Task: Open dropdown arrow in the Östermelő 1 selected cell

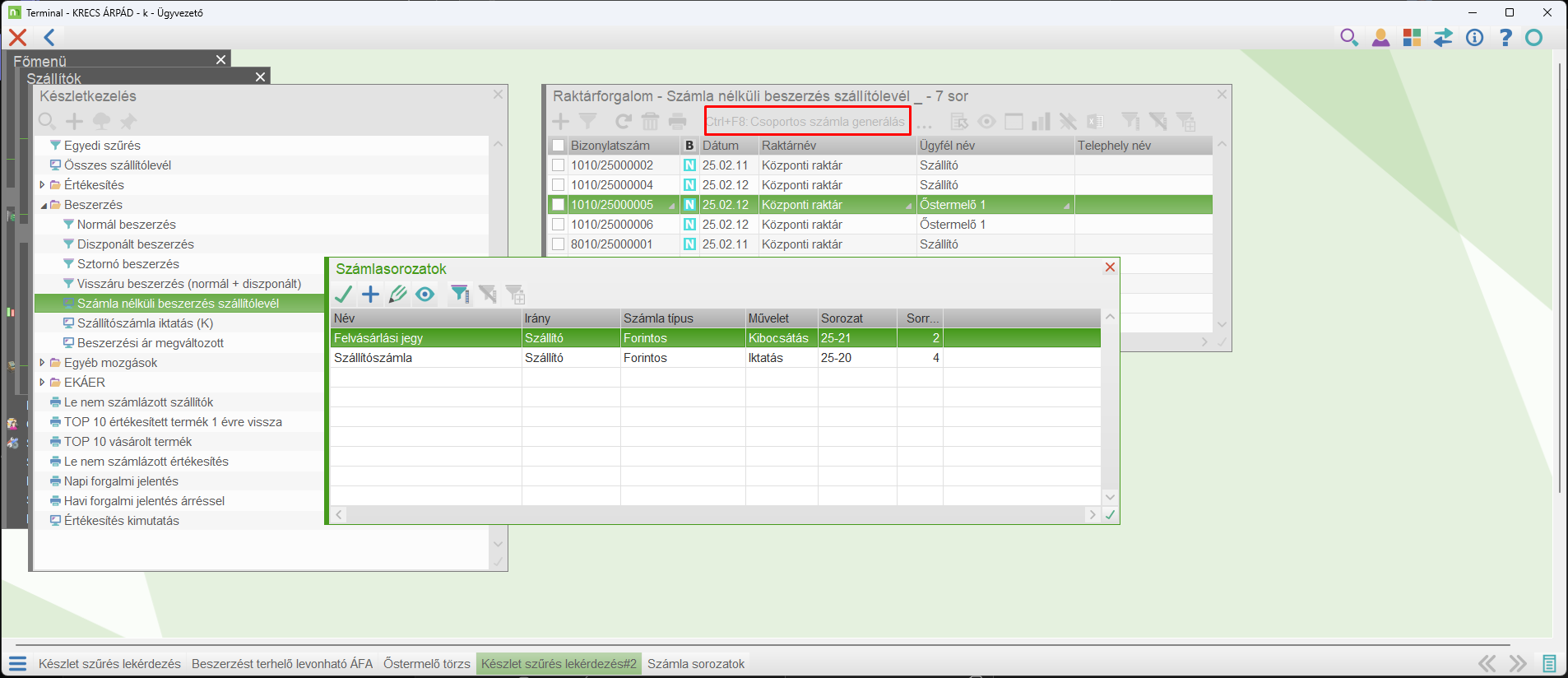Action: click(x=1066, y=206)
